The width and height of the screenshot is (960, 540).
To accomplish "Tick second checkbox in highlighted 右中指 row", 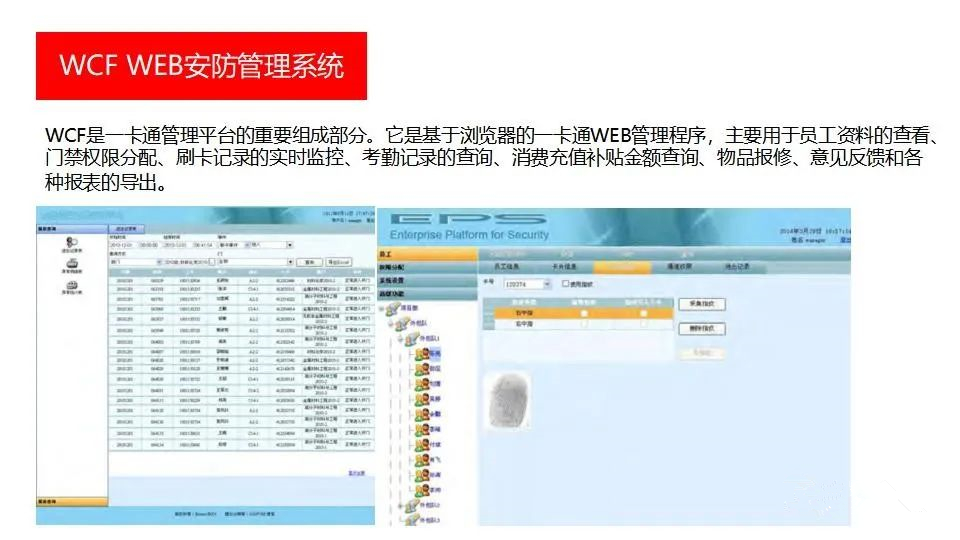I will click(x=643, y=313).
